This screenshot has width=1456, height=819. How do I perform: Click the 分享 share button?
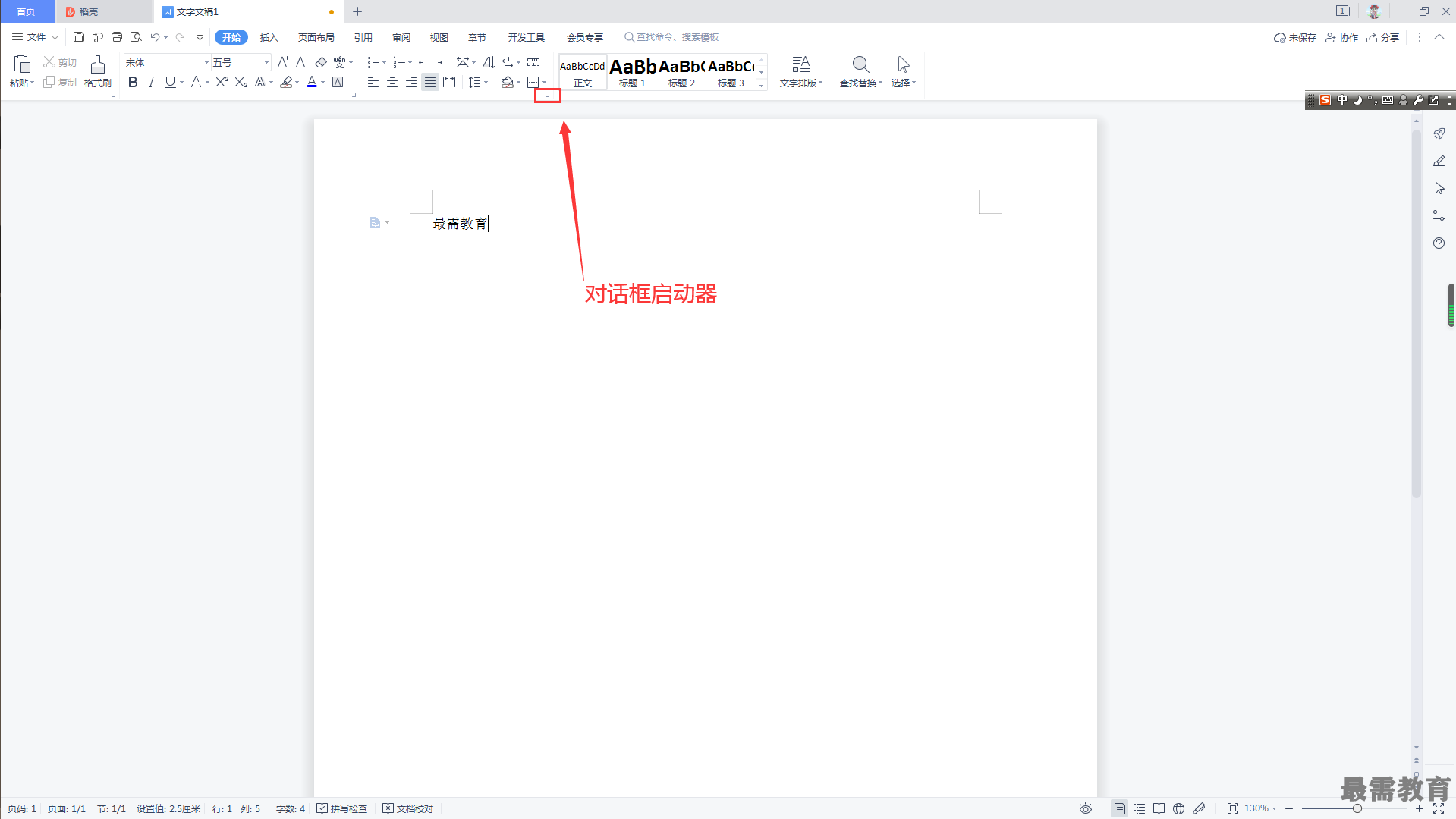click(1383, 37)
